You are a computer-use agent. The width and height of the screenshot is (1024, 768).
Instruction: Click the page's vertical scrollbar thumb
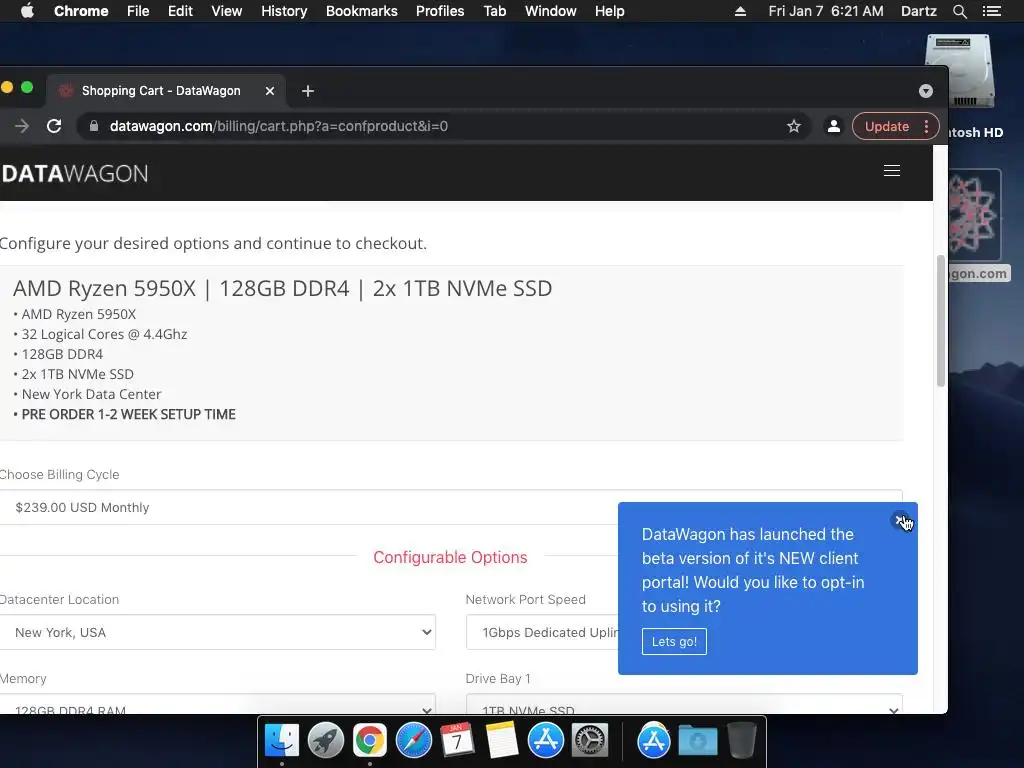click(941, 320)
